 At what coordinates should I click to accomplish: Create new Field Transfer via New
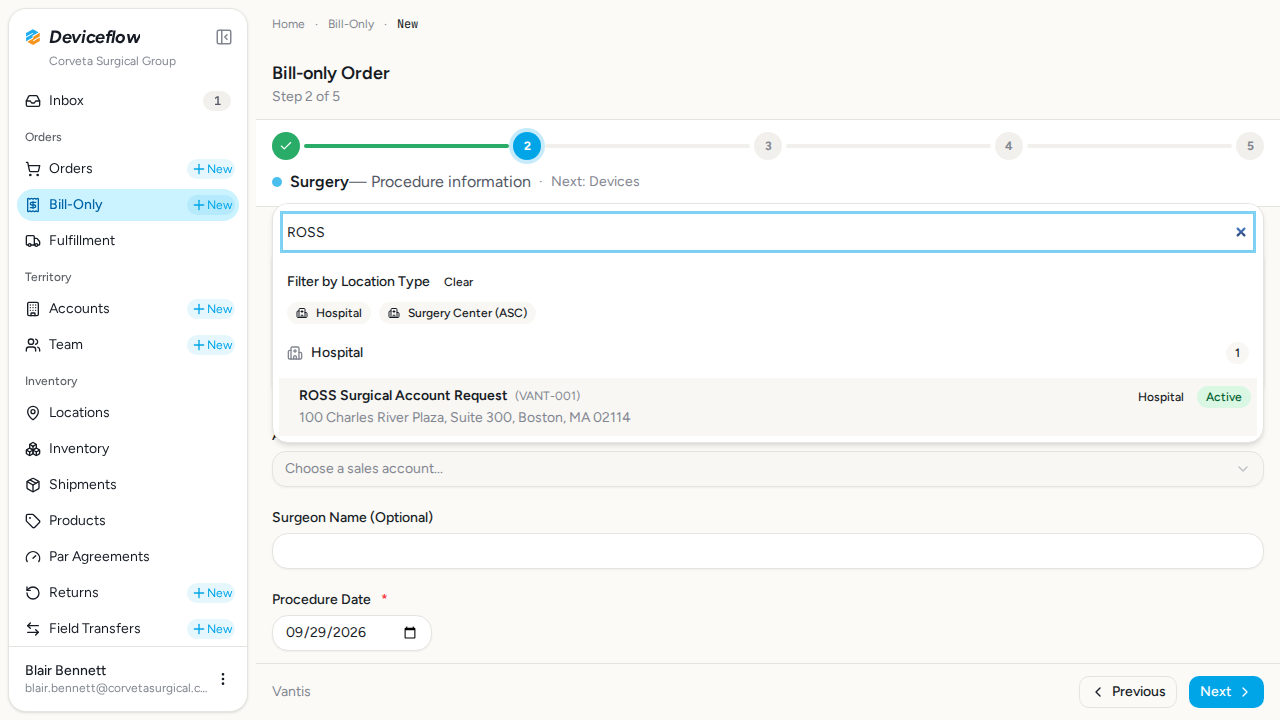click(211, 629)
